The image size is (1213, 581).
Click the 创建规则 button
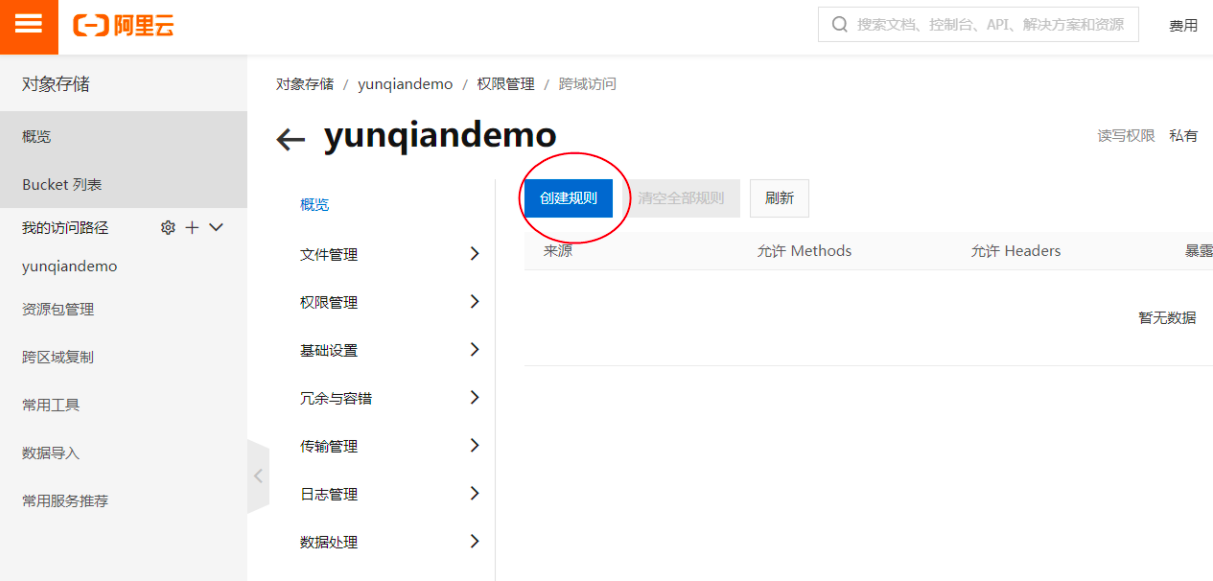(x=568, y=198)
